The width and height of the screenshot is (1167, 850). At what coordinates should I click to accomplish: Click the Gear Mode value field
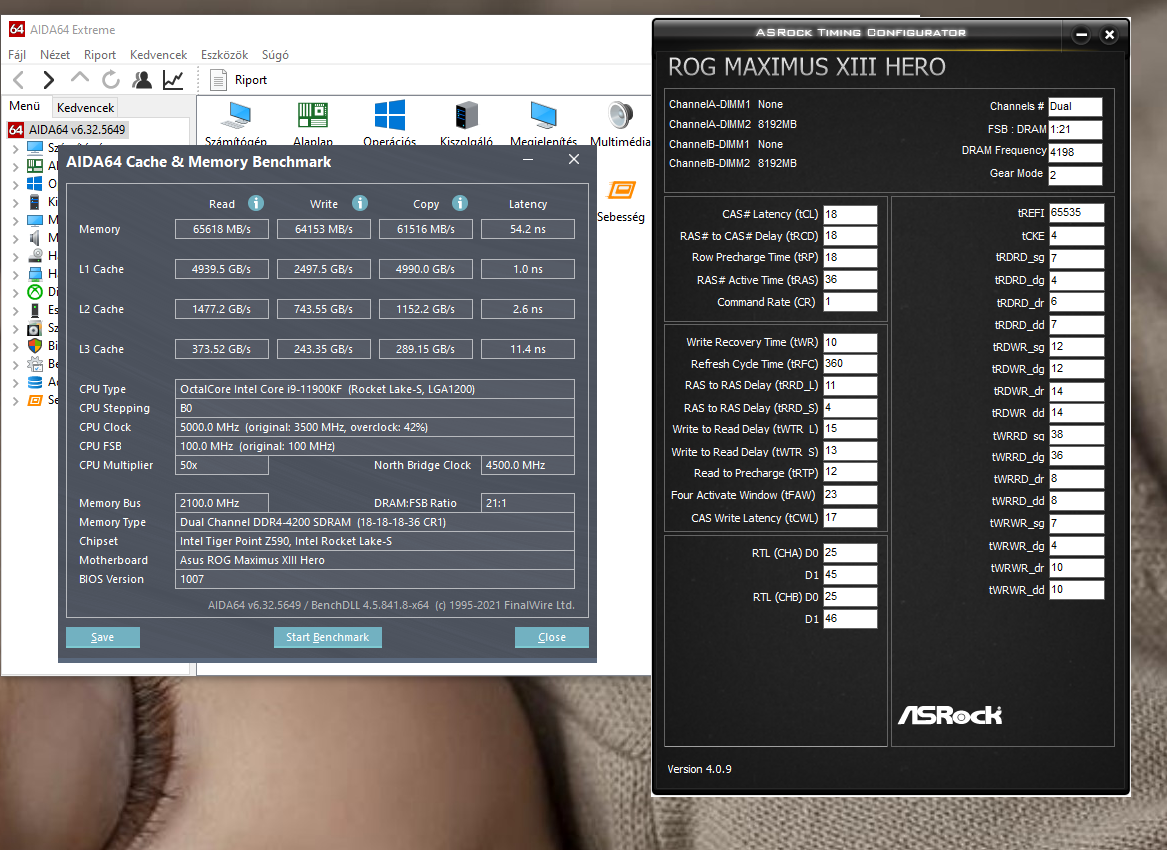pos(1075,175)
